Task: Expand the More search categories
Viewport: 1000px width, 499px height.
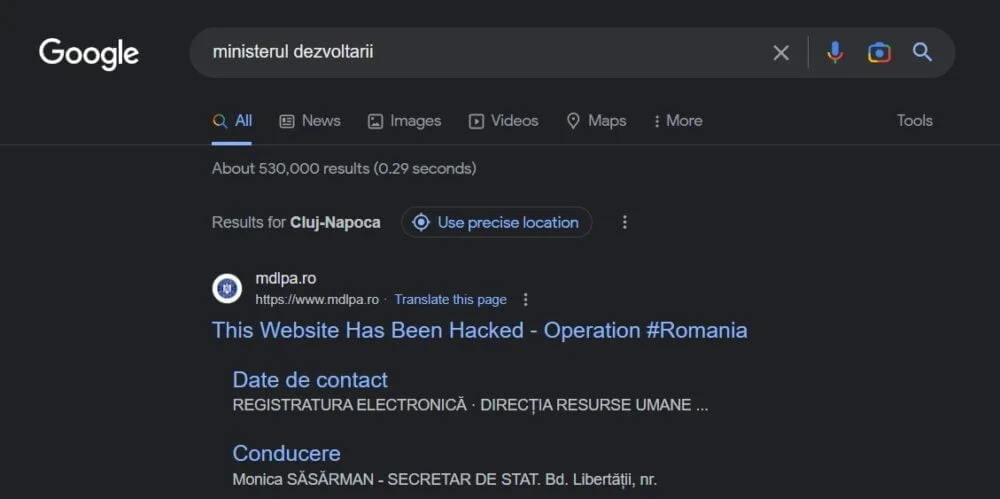Action: pyautogui.click(x=677, y=121)
